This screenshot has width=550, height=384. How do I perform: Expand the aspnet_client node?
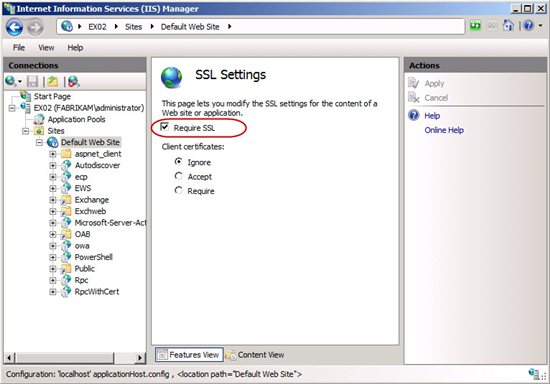(x=53, y=154)
